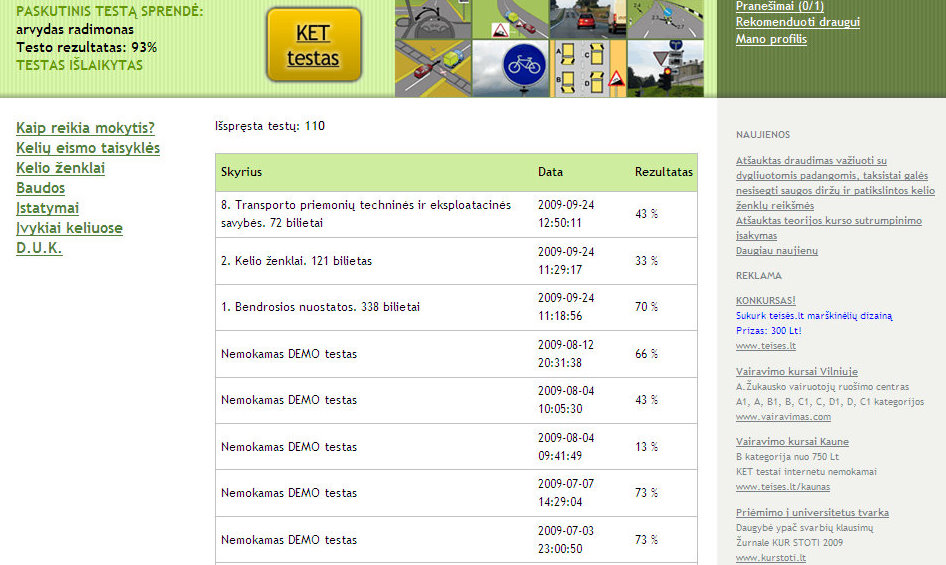Click the blue bicycle sign image
Image resolution: width=946 pixels, height=565 pixels.
pos(510,68)
